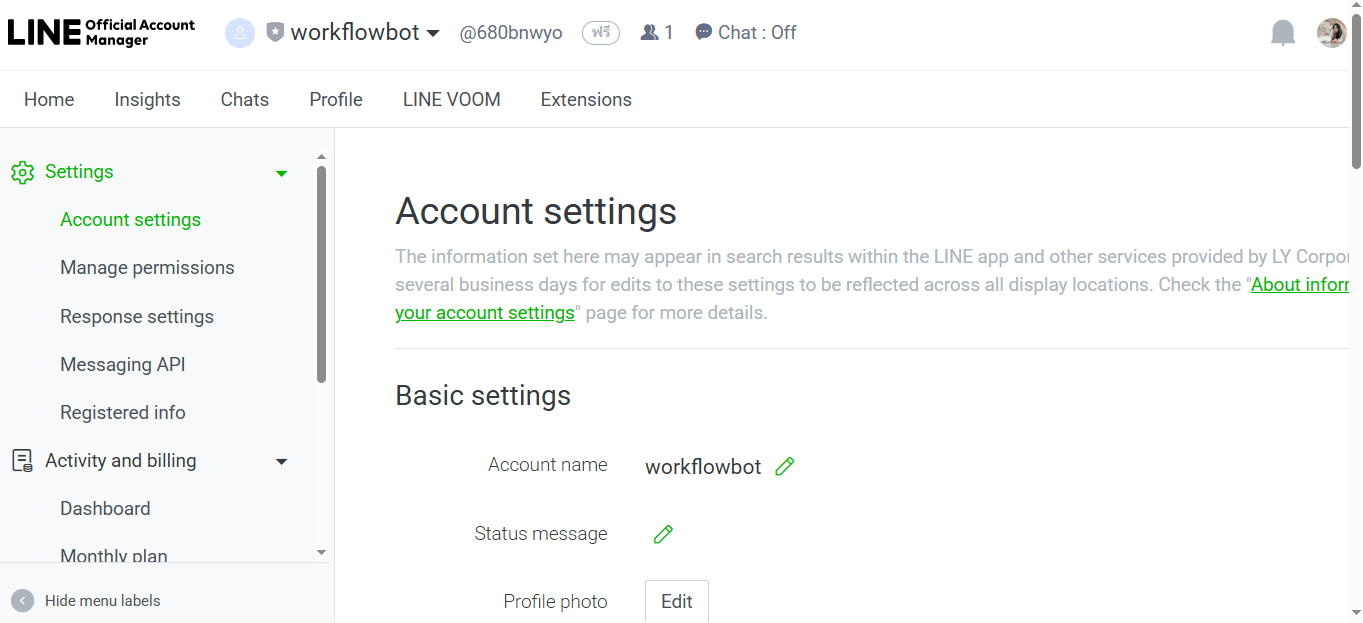The image size is (1363, 623).
Task: Click the workflowbot account name value
Action: click(x=703, y=467)
